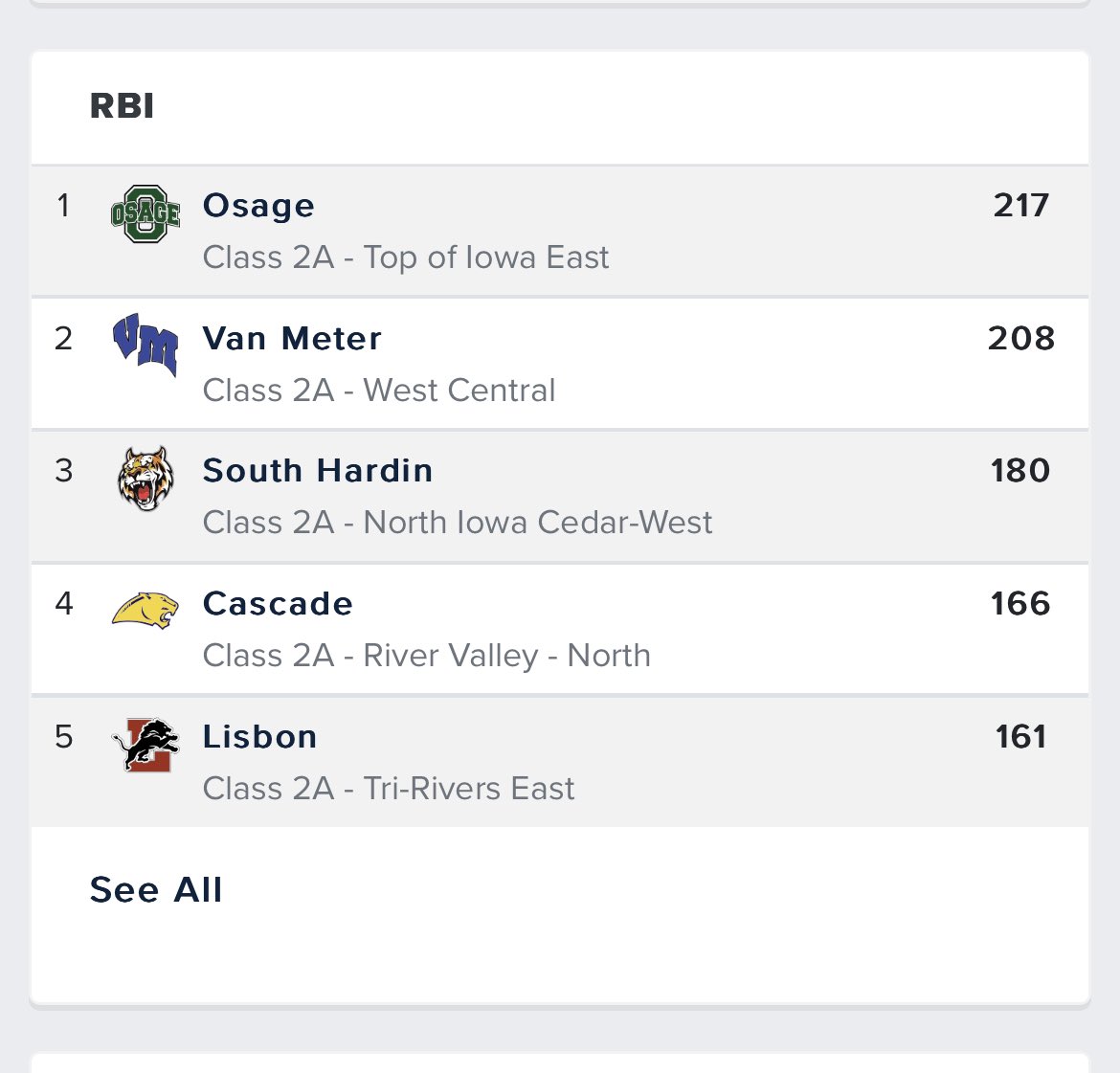Go to South Hardin team page
The image size is (1120, 1073).
[x=318, y=471]
